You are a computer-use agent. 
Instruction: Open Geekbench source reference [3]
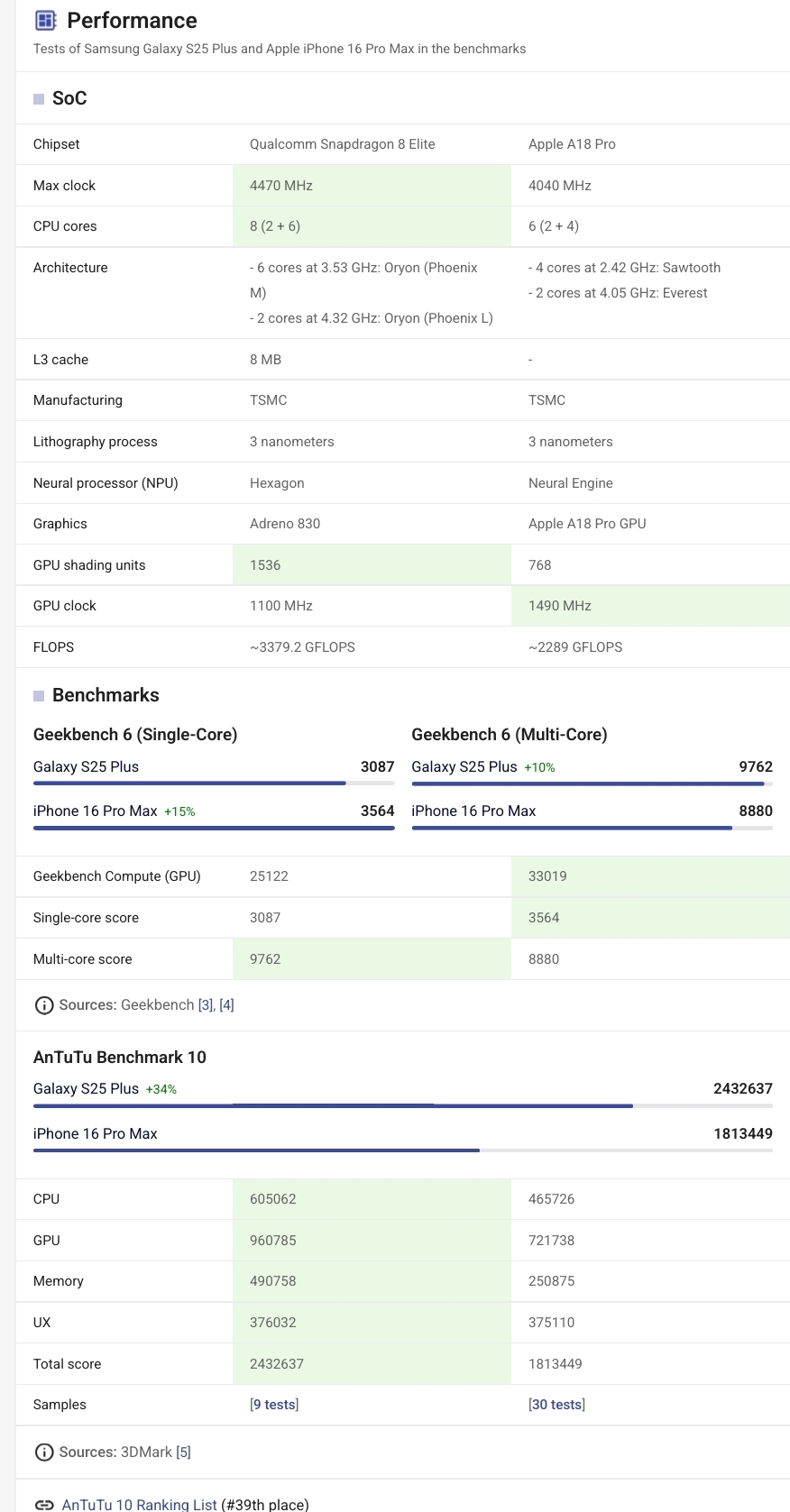point(206,1005)
